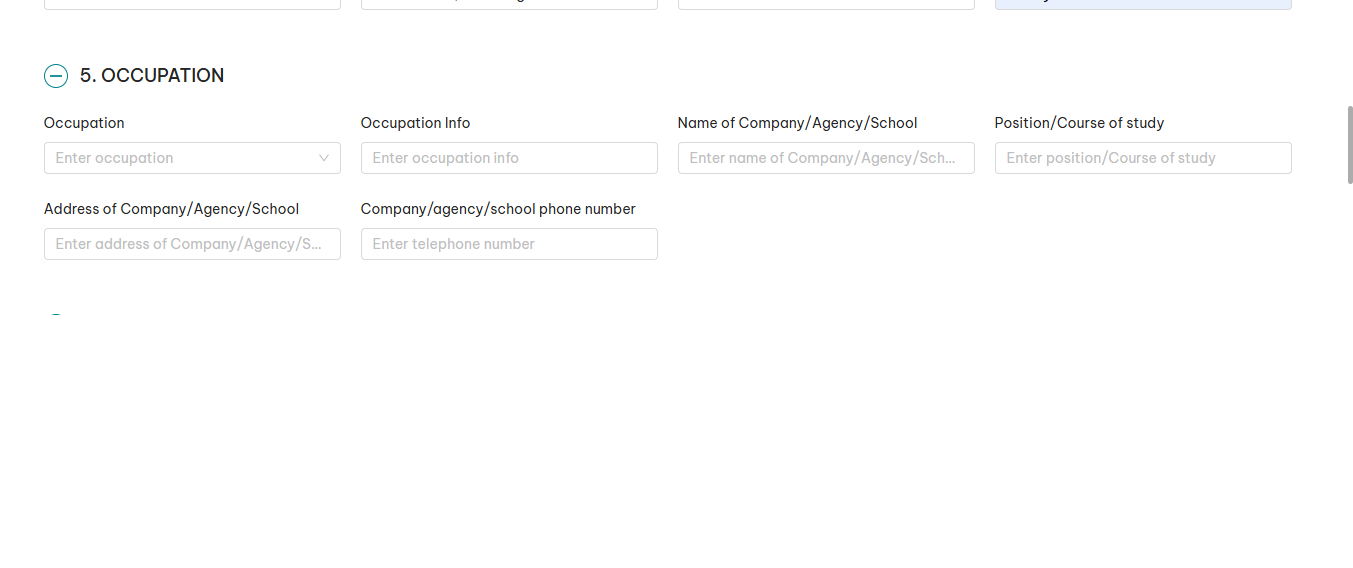Focus the Enter telephone number field
1353x568 pixels.
[x=509, y=244]
